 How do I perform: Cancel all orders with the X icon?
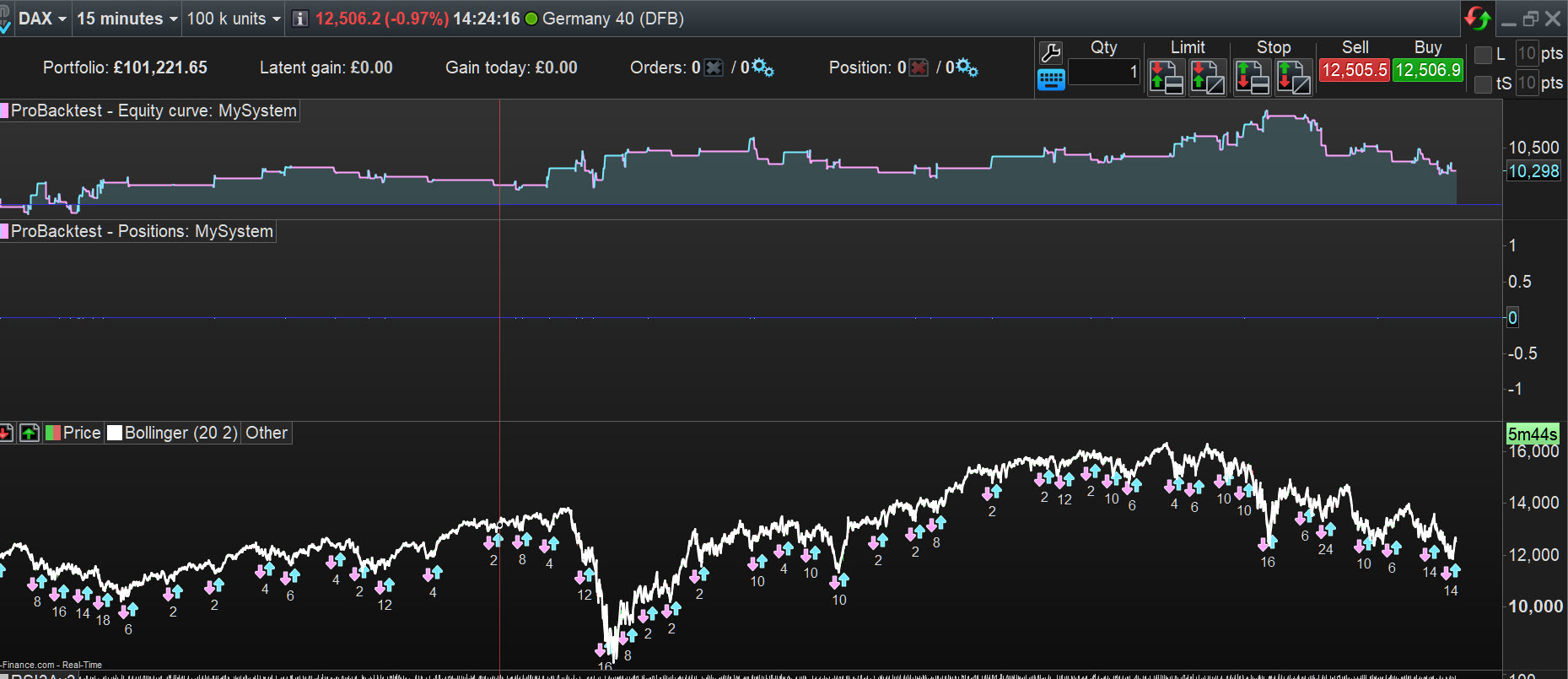(x=714, y=67)
